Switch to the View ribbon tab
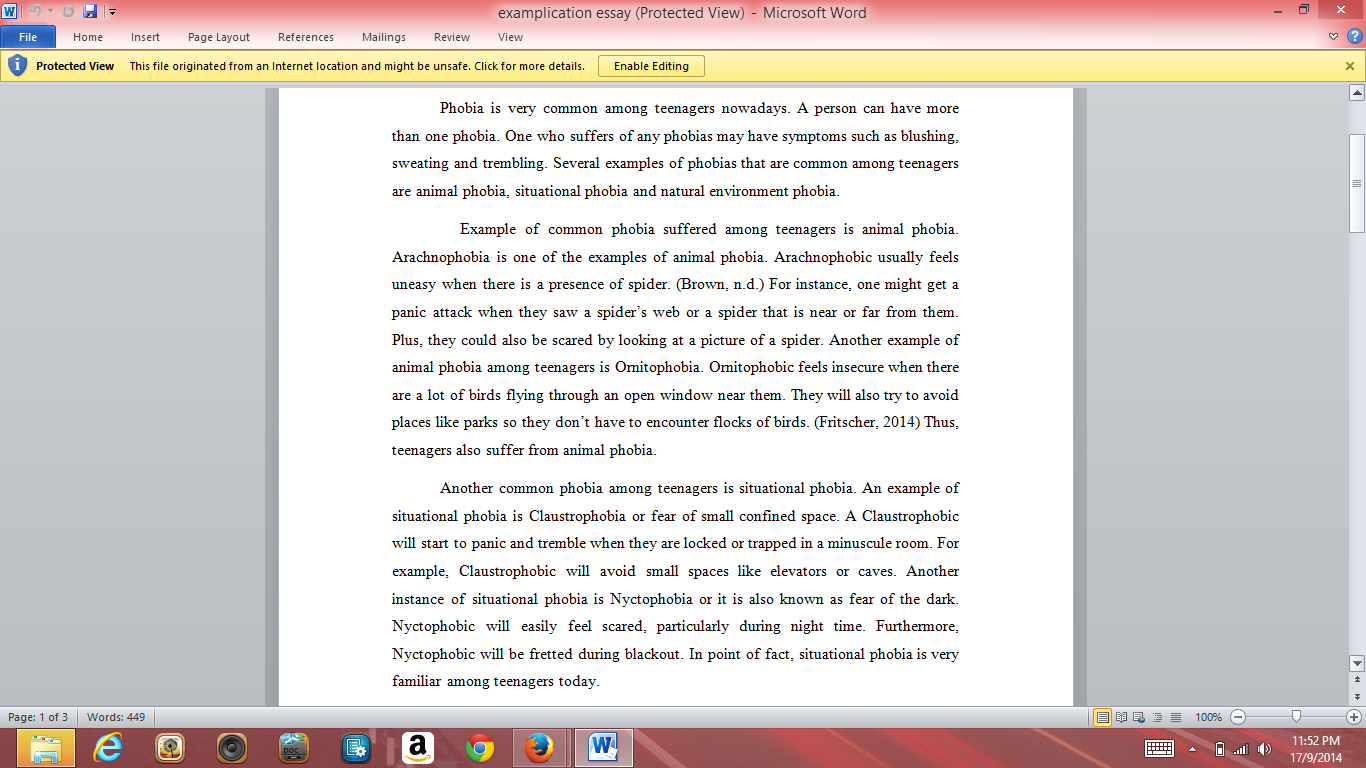 [x=510, y=37]
